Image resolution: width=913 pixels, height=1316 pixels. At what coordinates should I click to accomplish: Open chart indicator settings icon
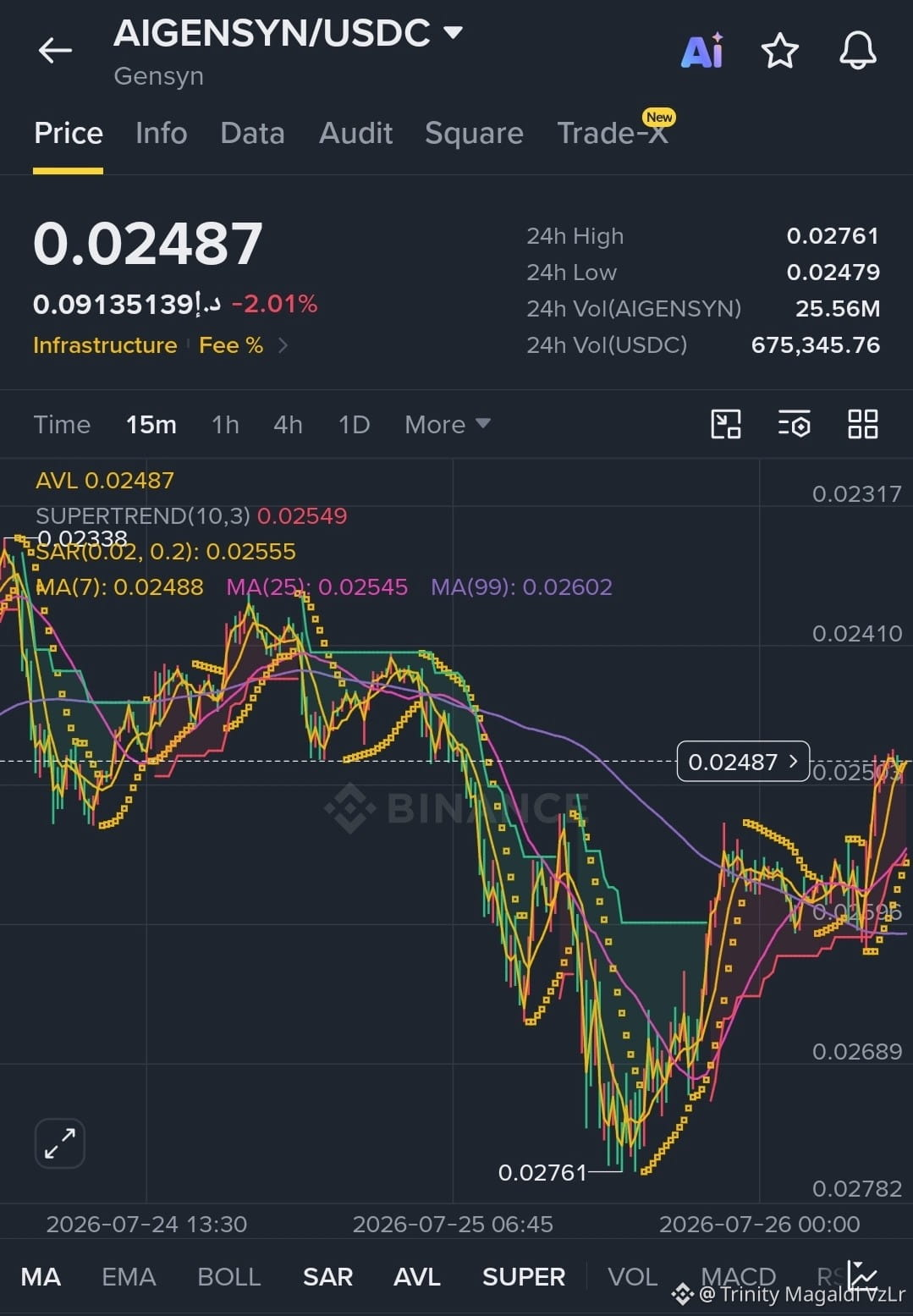tap(794, 424)
